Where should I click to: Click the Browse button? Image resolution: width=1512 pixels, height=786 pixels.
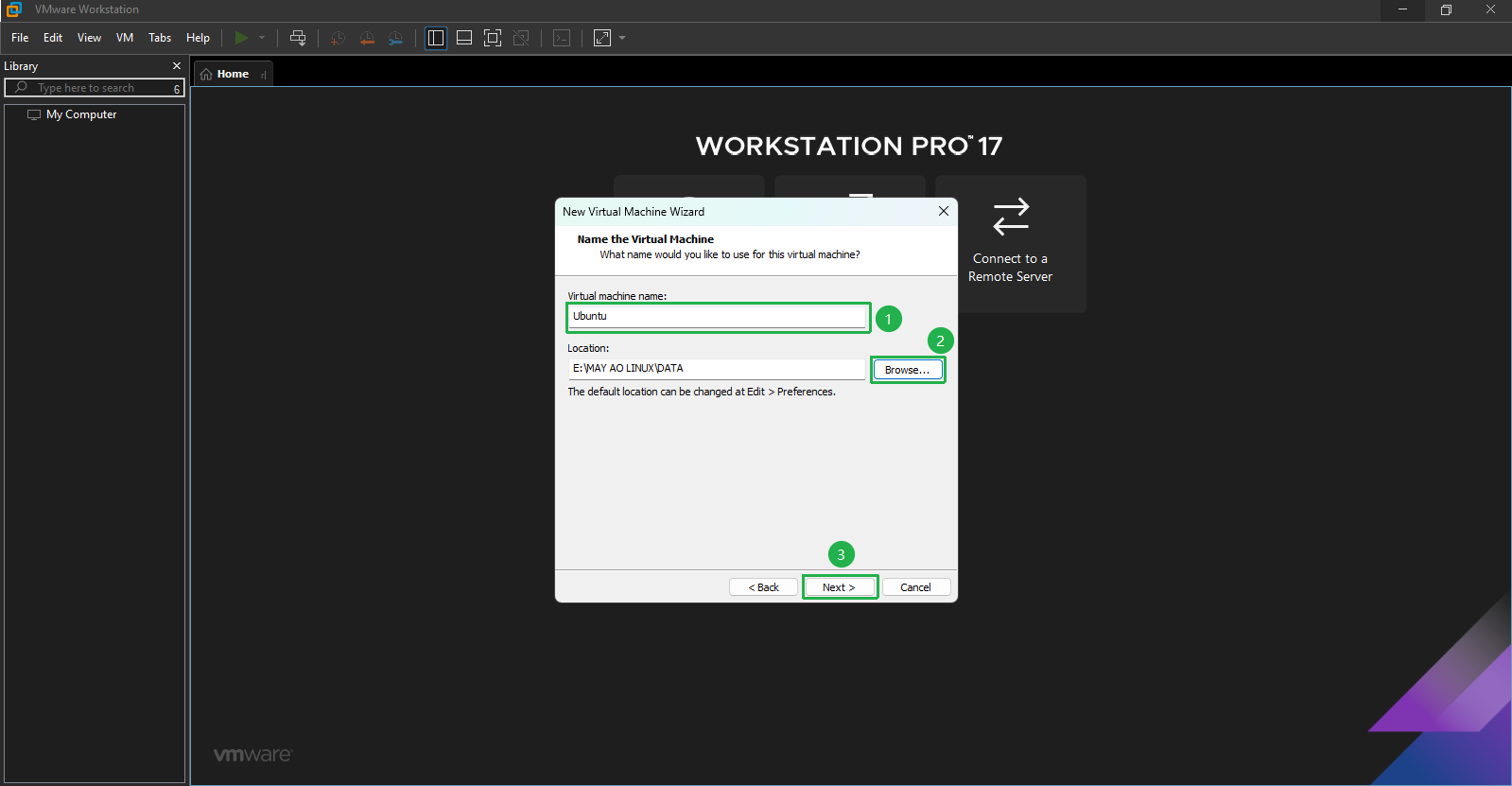coord(908,370)
